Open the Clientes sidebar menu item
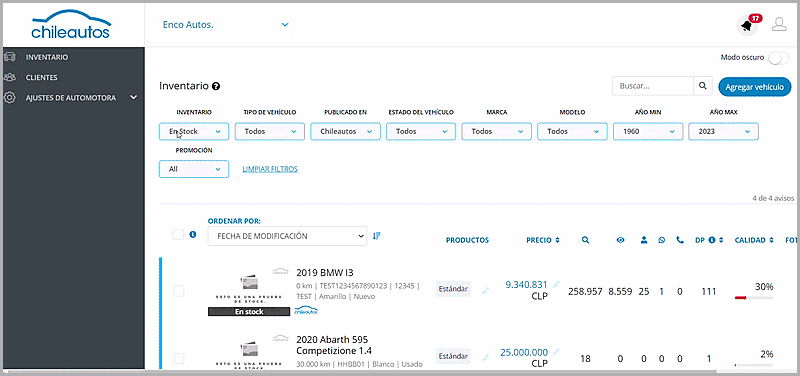The width and height of the screenshot is (800, 376). 42,78
